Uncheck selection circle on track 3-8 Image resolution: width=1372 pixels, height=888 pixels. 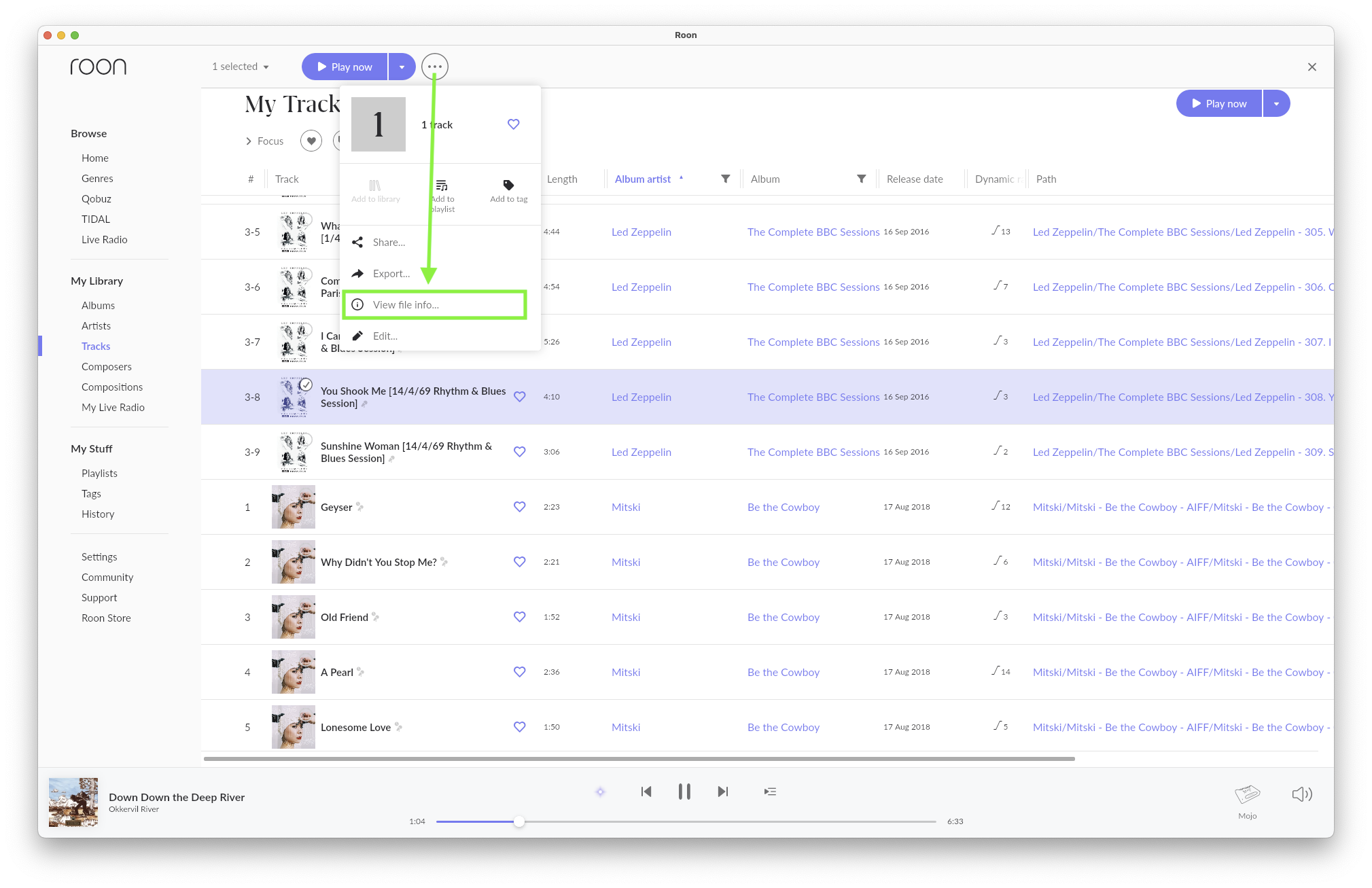point(306,385)
